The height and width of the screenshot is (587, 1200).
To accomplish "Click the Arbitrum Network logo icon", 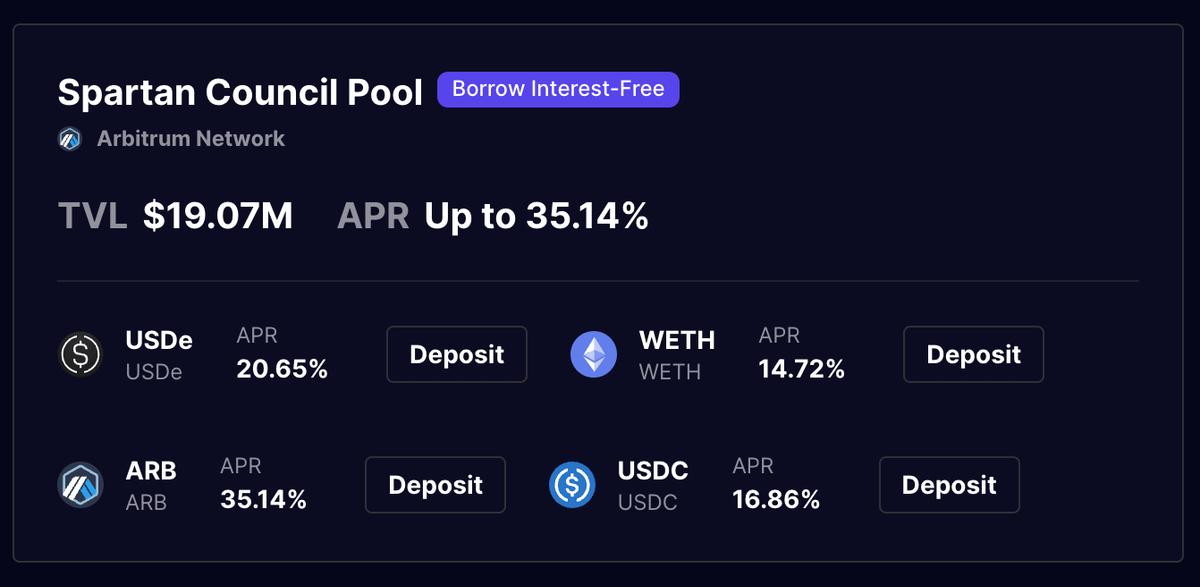I will (x=70, y=139).
